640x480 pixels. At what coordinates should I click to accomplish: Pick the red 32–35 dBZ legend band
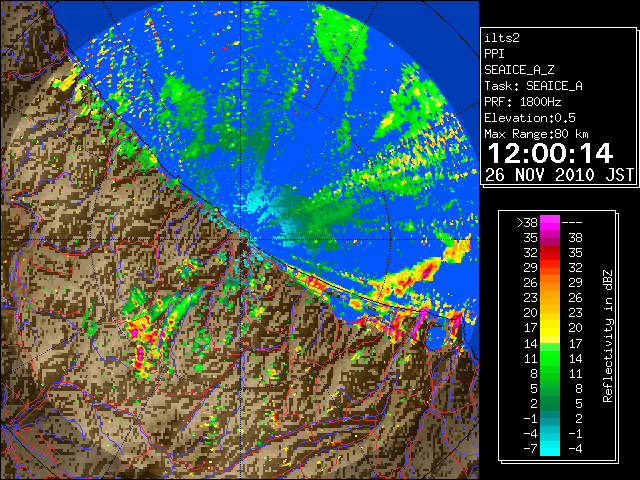[550, 253]
